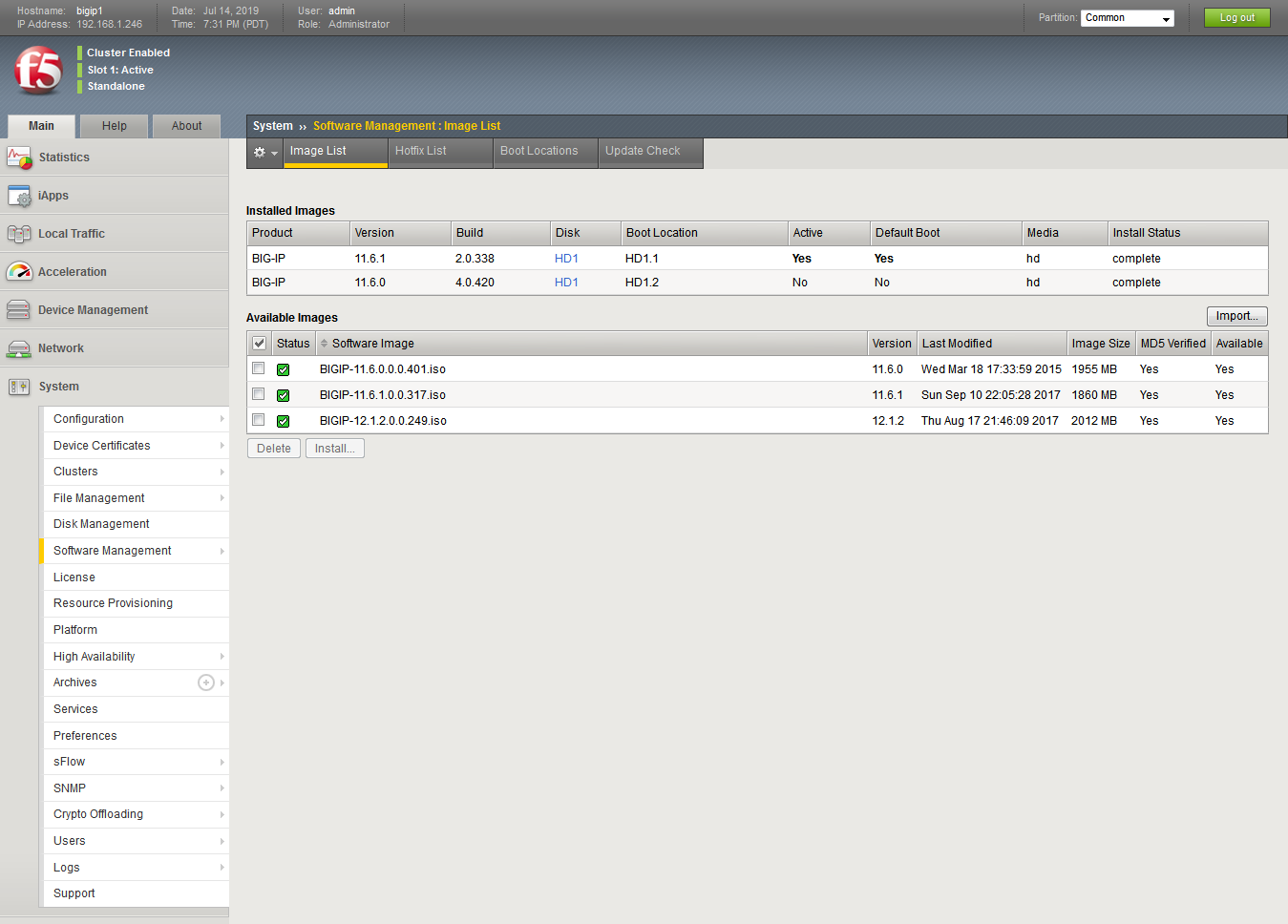Viewport: 1288px width, 924px height.
Task: Sort by Software Image column arrow
Action: [324, 344]
